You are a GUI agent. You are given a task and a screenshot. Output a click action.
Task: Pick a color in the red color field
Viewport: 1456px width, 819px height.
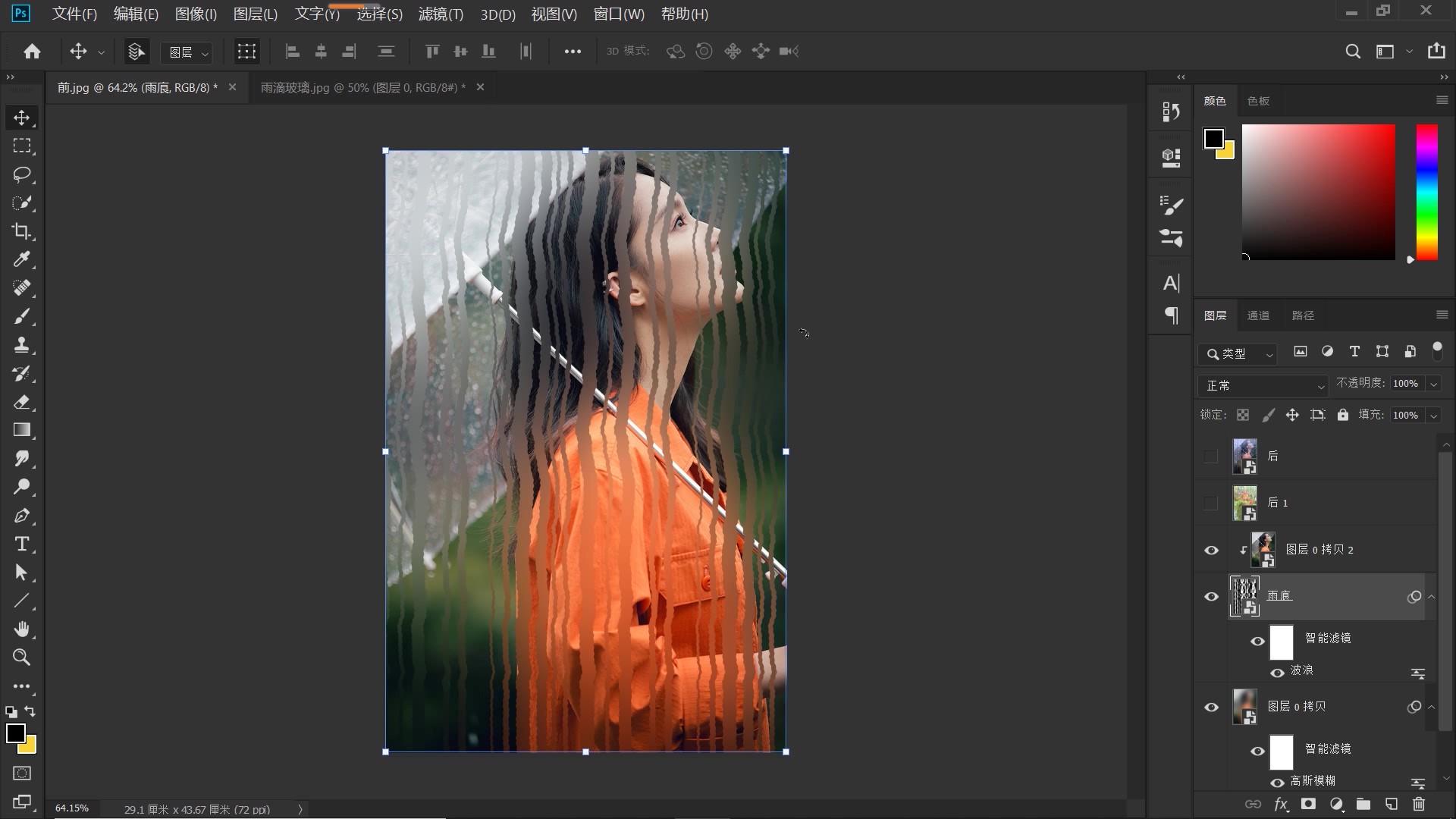(x=1318, y=193)
